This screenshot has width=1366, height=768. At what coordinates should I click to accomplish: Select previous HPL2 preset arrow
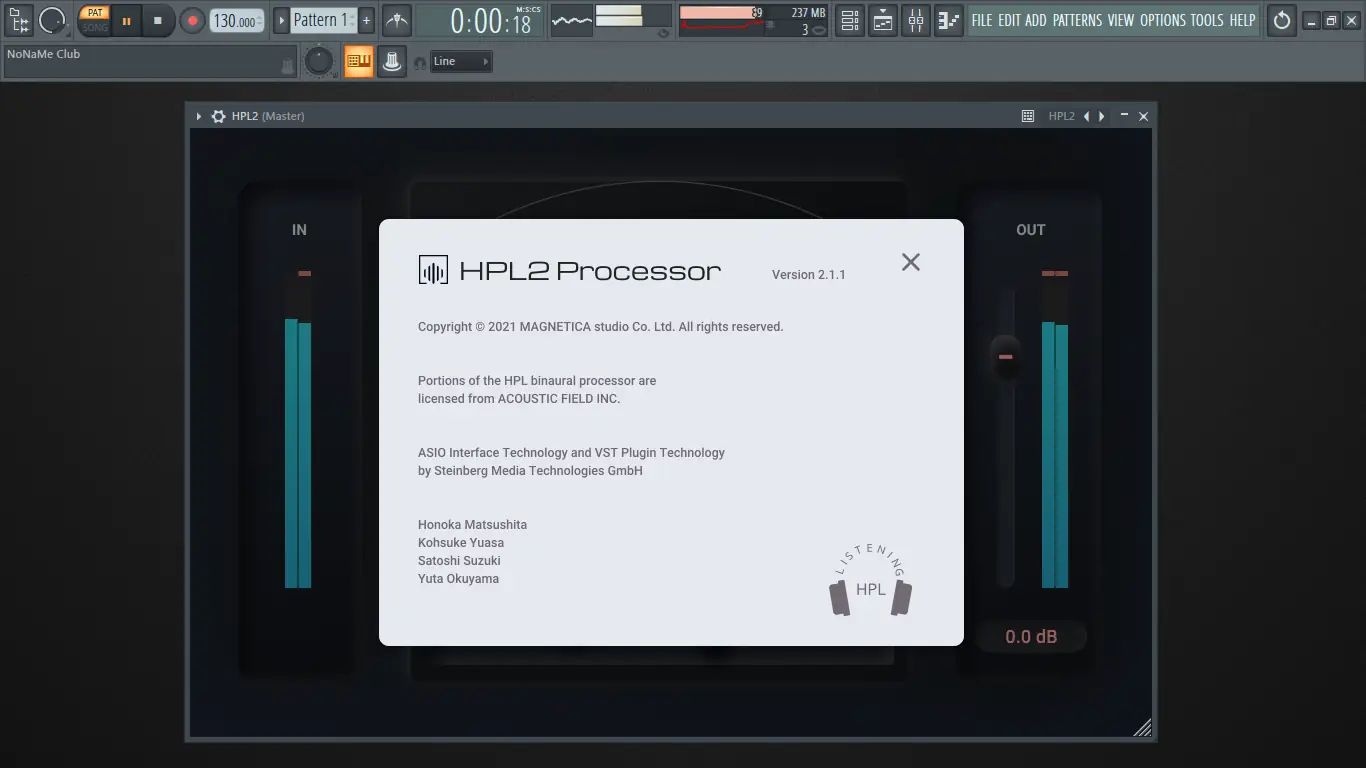[1087, 116]
